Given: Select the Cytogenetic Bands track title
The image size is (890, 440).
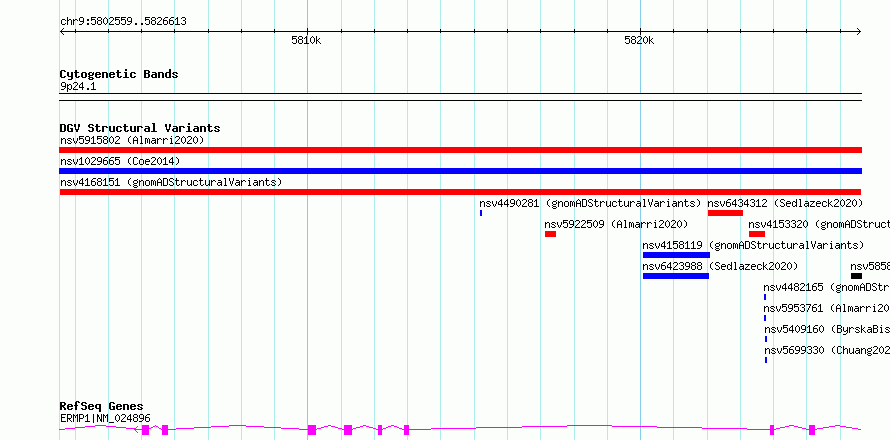Looking at the screenshot, I should (x=119, y=74).
